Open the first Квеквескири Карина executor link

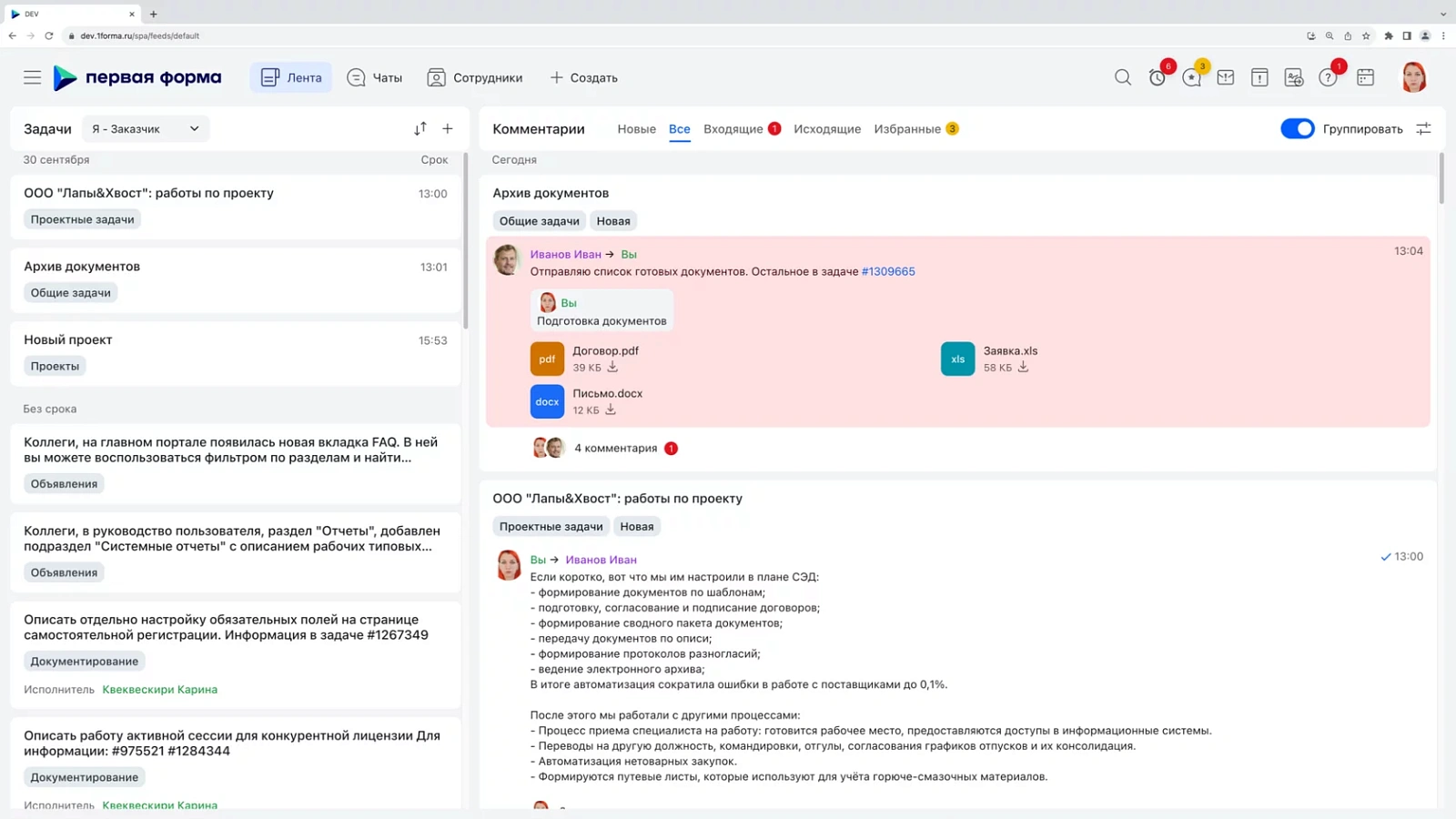point(159,689)
